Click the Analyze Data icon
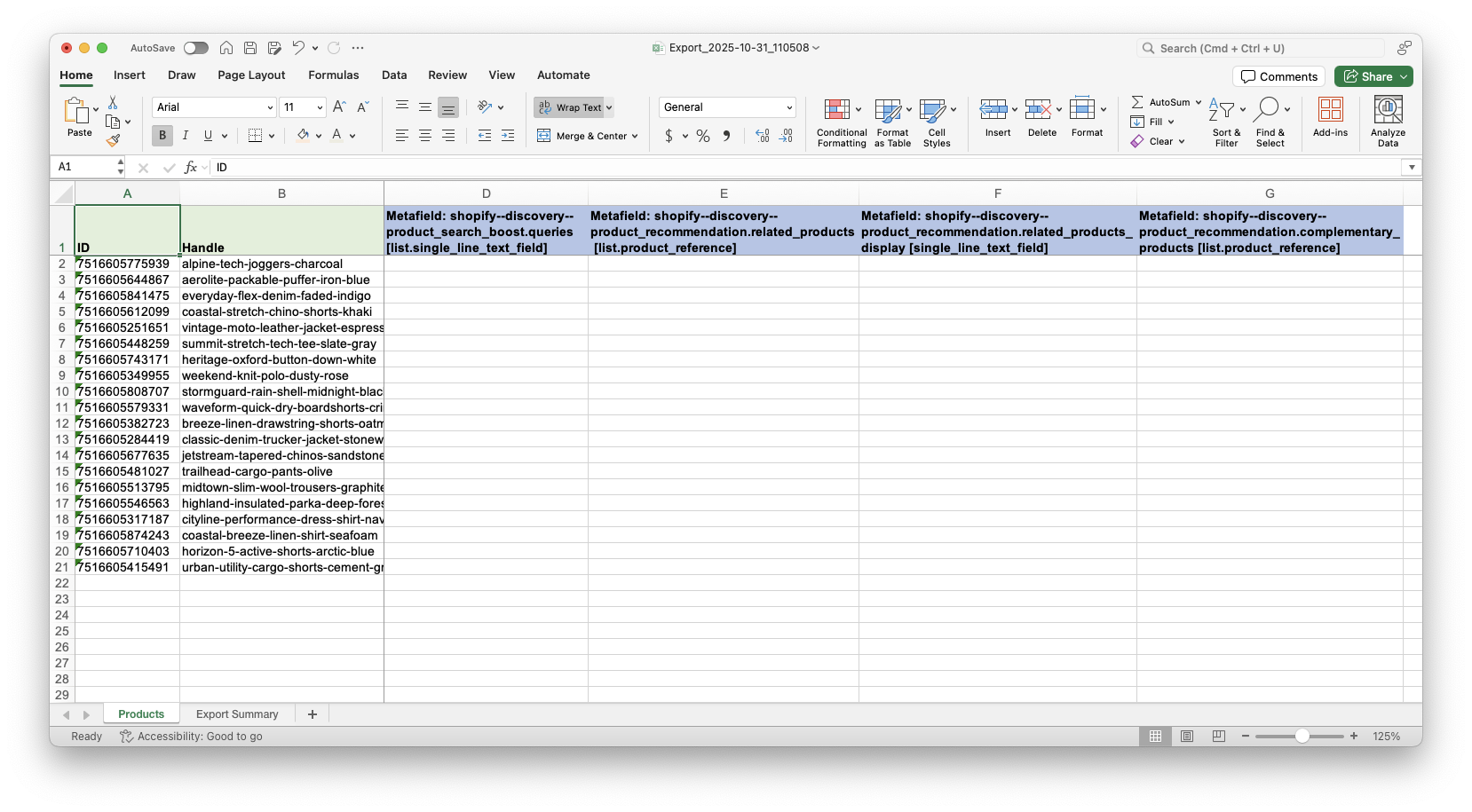Image resolution: width=1472 pixels, height=812 pixels. (x=1388, y=110)
